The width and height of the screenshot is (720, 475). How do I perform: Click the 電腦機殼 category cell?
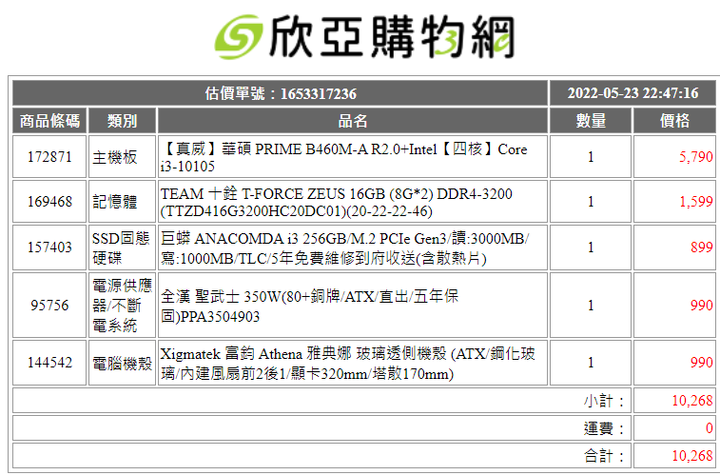(122, 362)
